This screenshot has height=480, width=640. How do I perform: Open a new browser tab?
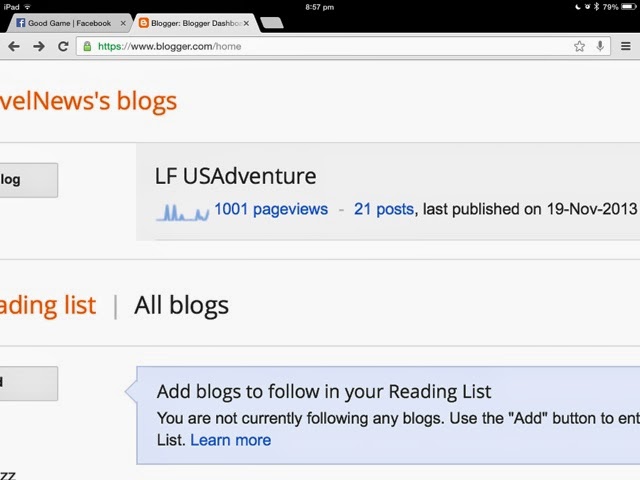[272, 23]
